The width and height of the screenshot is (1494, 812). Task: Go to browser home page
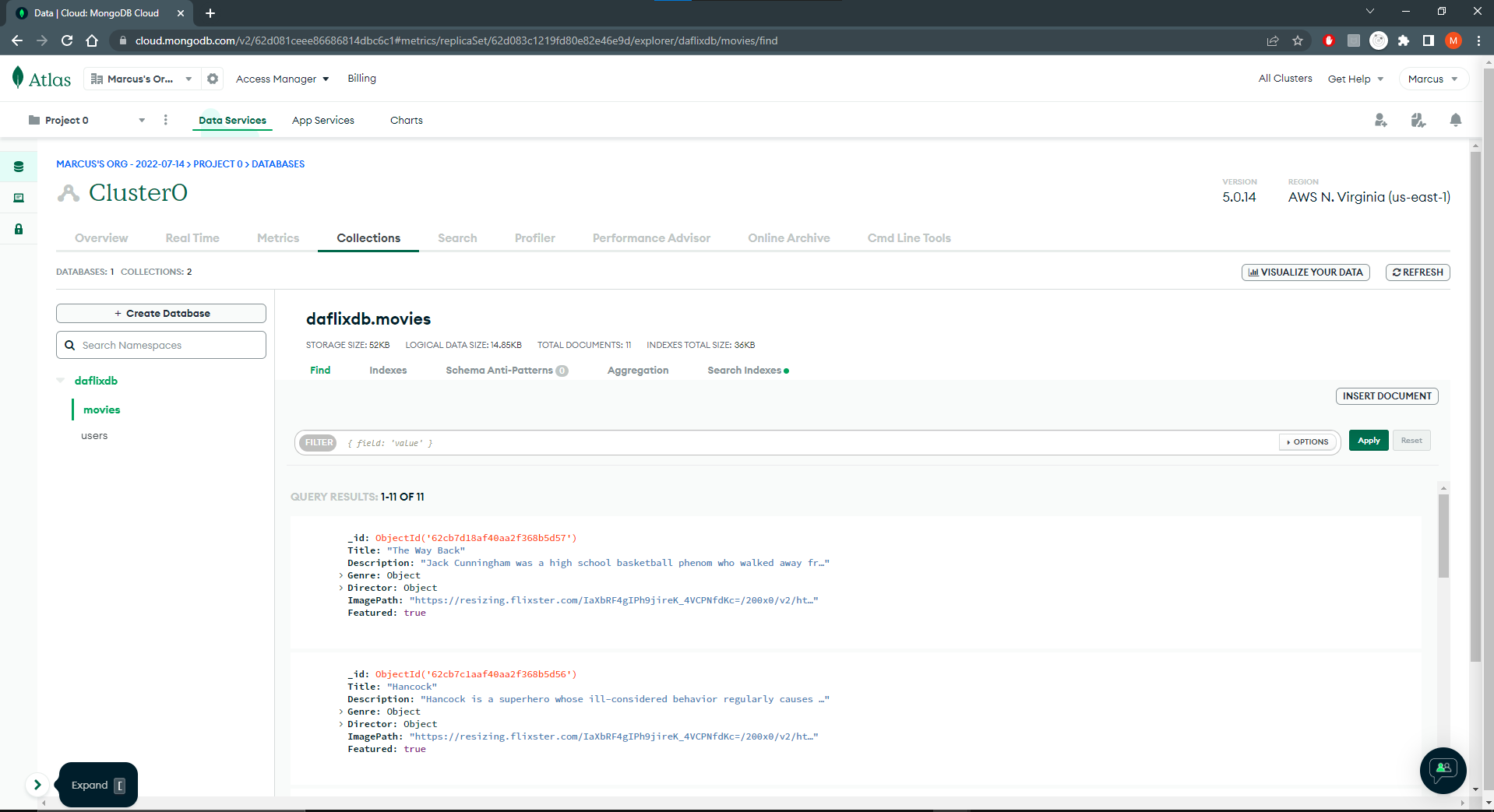[x=92, y=40]
